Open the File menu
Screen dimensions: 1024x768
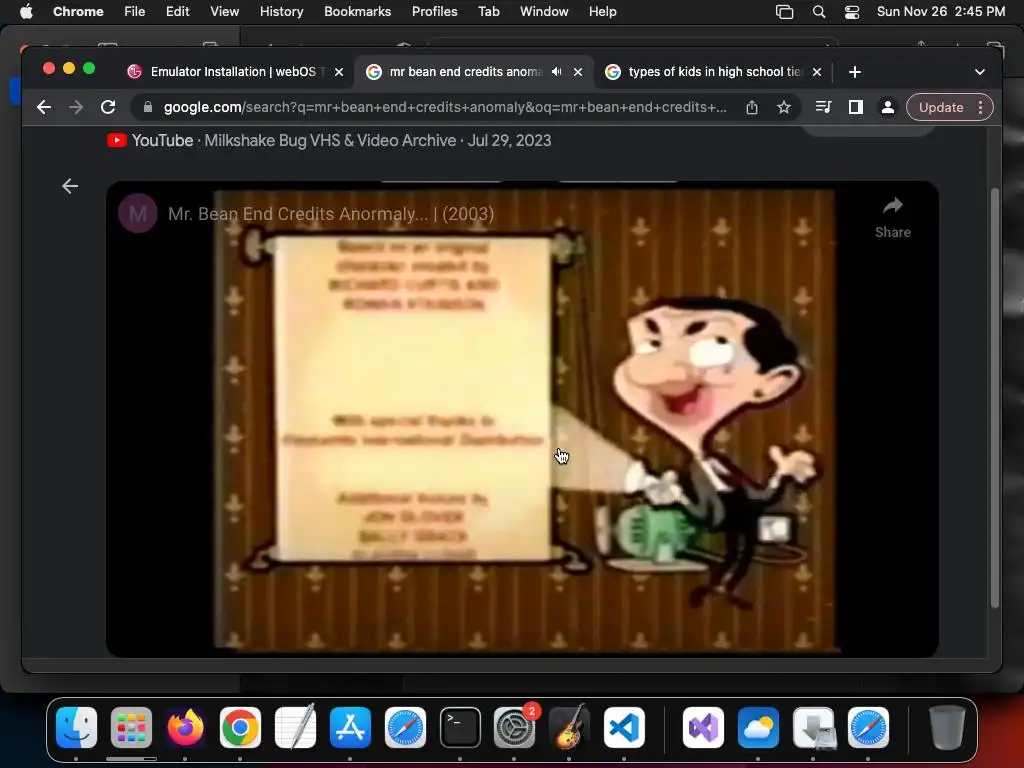pos(135,11)
